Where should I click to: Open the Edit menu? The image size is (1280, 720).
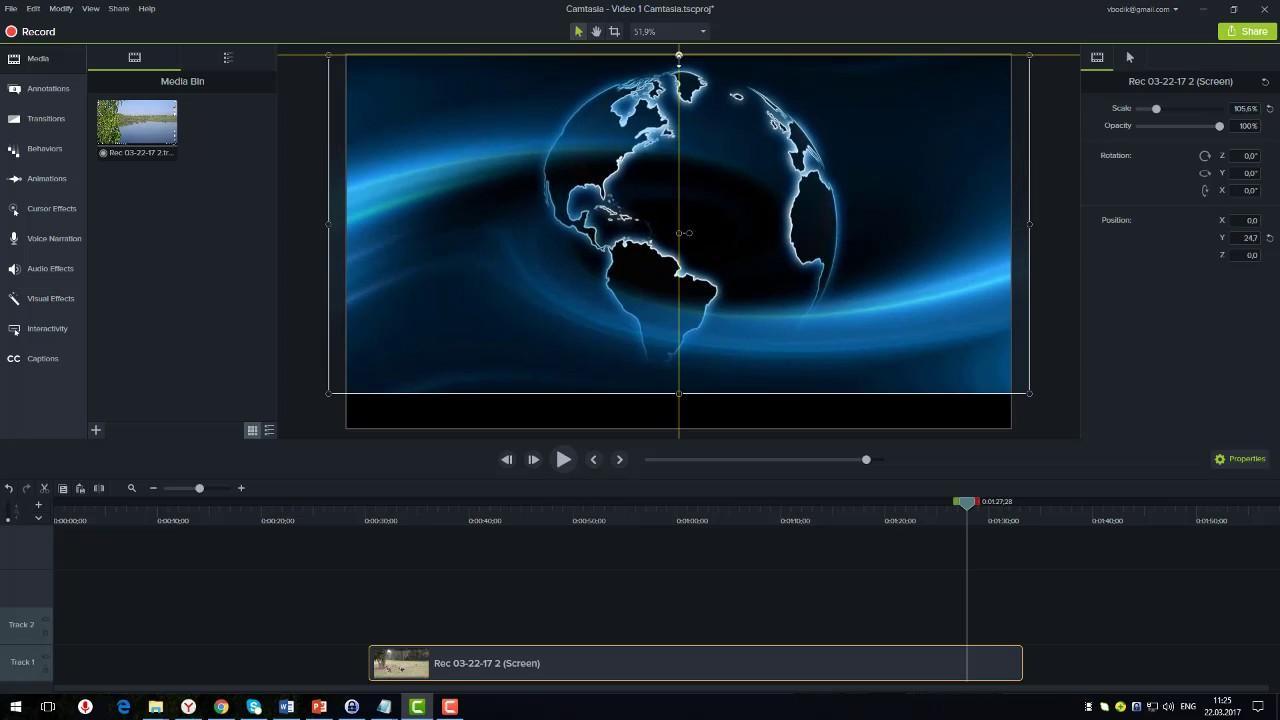tap(33, 9)
